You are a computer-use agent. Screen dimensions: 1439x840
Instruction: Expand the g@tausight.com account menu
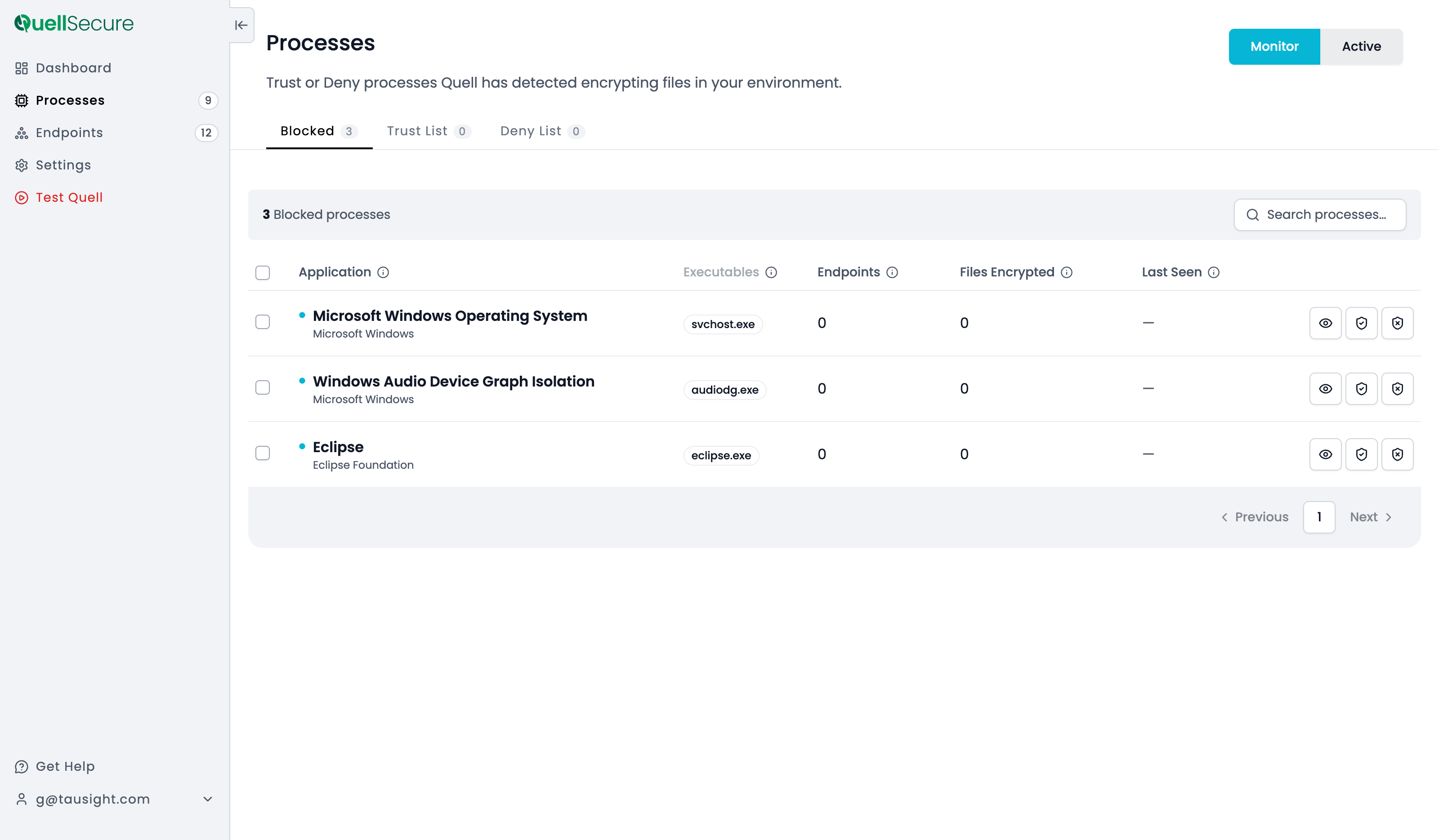(x=208, y=799)
